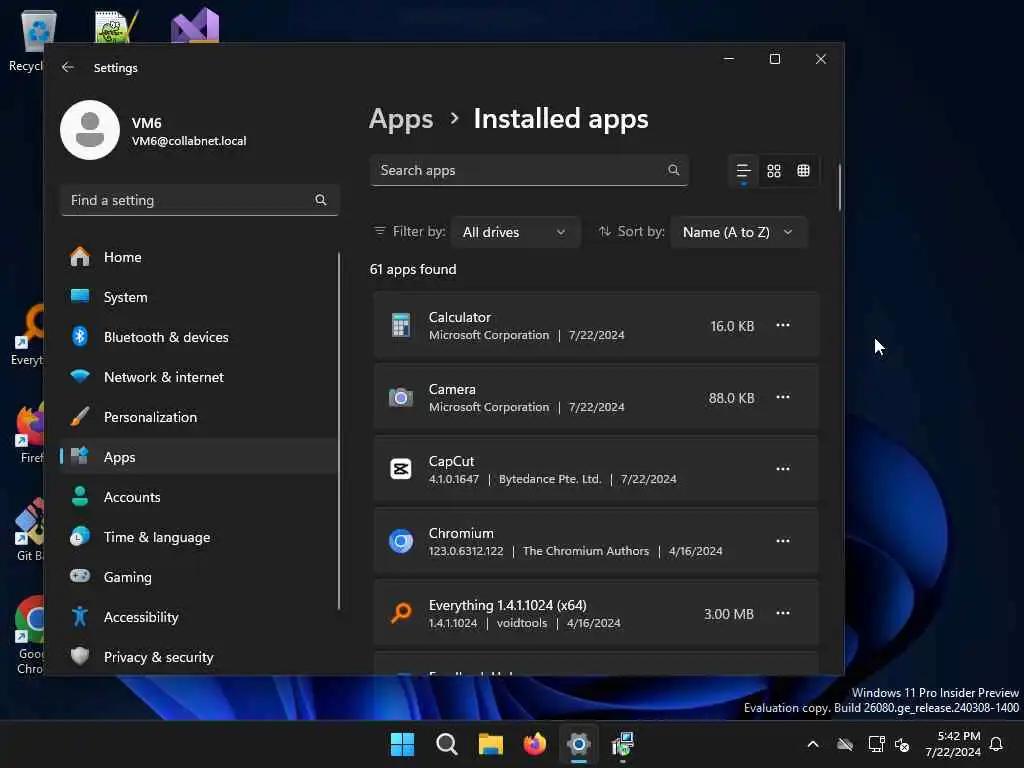Click the CapCut app name
This screenshot has height=768, width=1024.
point(451,461)
